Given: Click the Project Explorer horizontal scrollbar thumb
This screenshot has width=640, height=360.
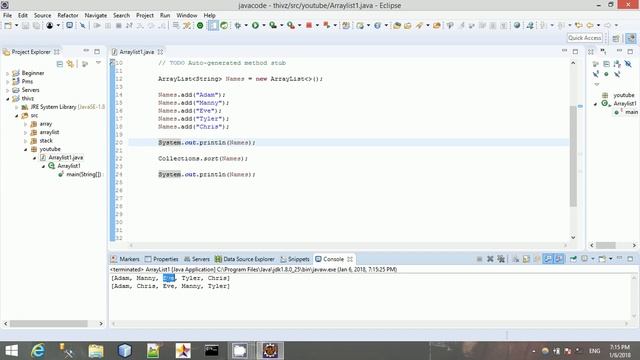Looking at the screenshot, I should 49,324.
